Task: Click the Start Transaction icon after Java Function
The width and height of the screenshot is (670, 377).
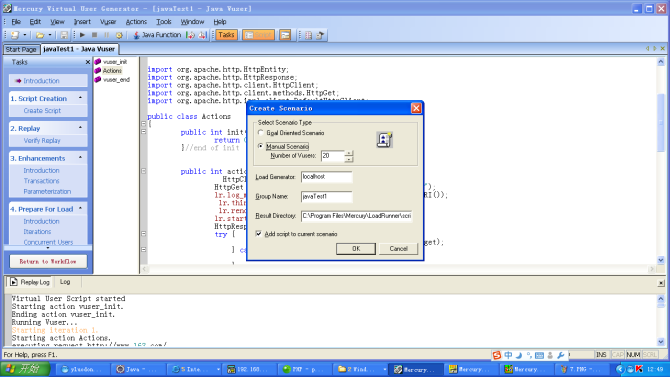Action: click(x=191, y=35)
